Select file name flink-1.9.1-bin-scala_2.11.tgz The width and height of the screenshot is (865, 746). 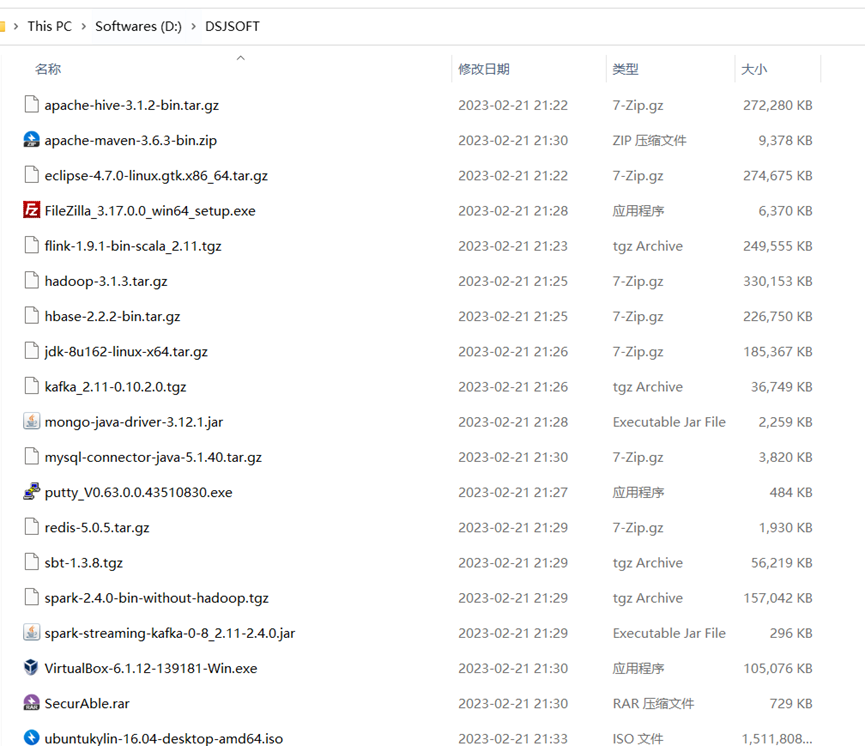click(133, 246)
